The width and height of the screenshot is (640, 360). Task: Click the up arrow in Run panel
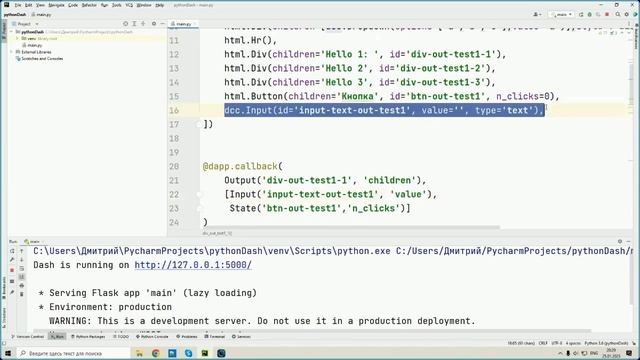coord(22,251)
